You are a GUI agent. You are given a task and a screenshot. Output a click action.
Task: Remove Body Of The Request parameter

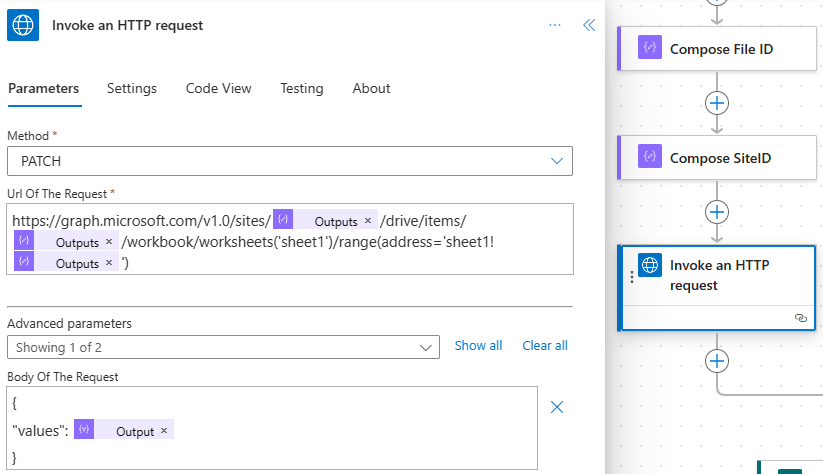tap(558, 406)
